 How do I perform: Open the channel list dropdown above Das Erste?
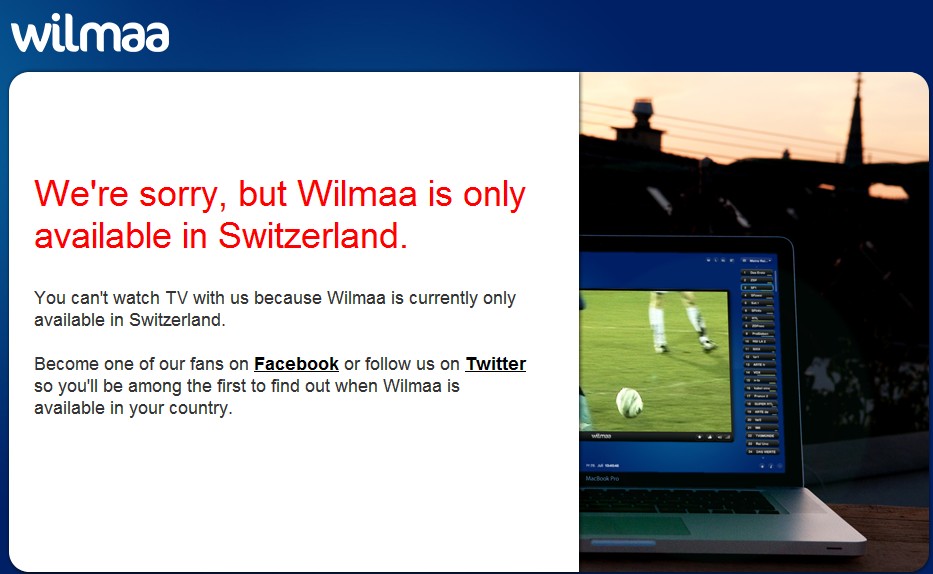pos(757,261)
